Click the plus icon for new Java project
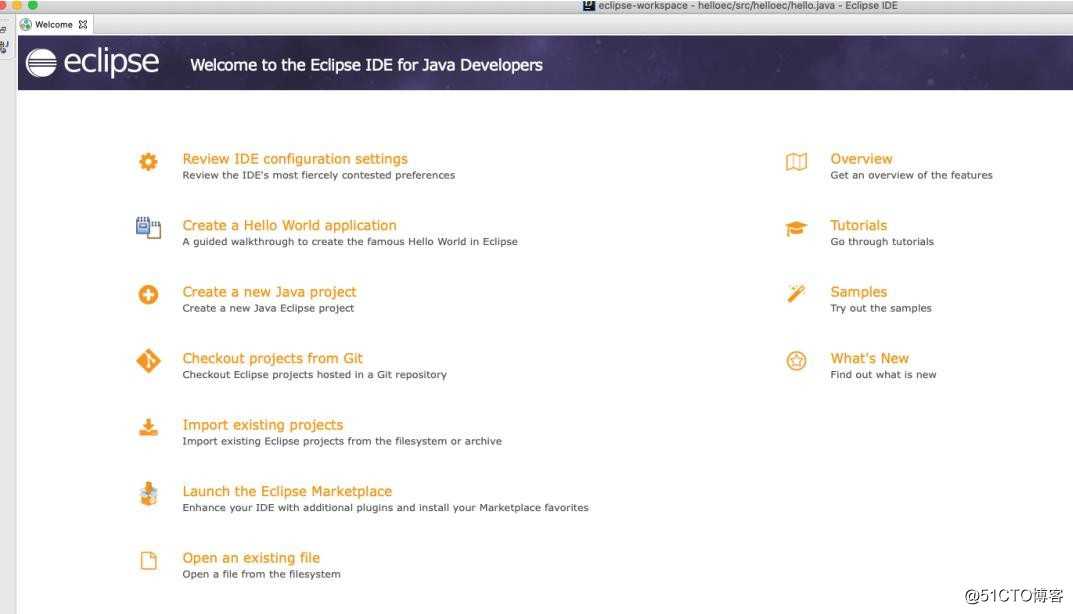The image size is (1073, 614). point(148,294)
